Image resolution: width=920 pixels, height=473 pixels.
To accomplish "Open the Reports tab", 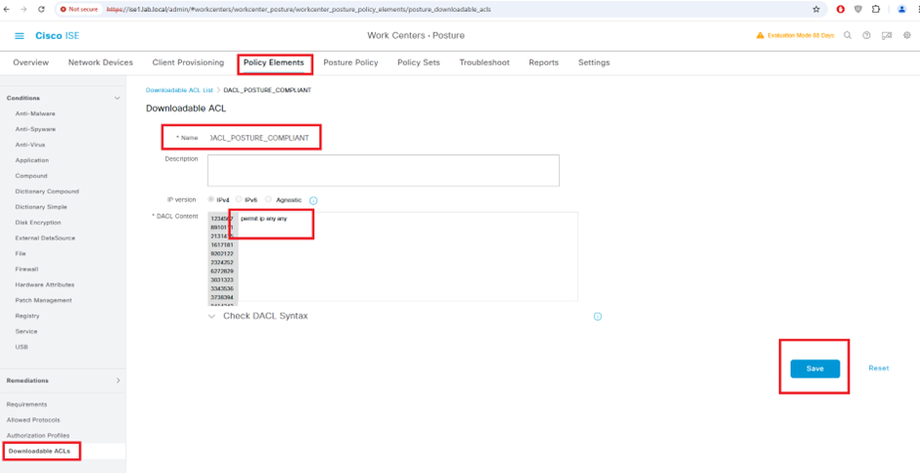I will coord(543,62).
